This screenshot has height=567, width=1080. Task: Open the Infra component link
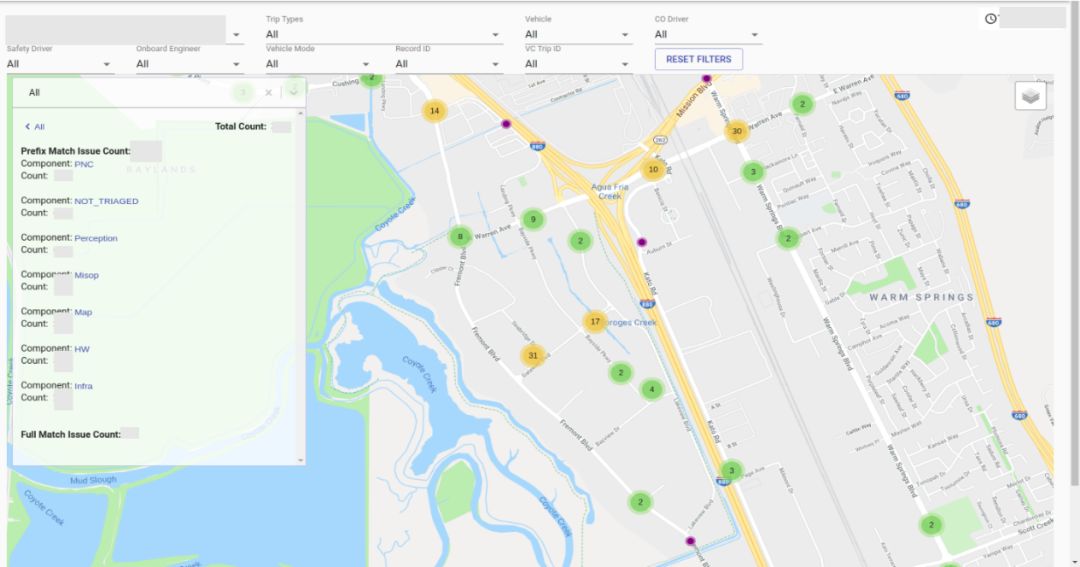click(x=83, y=386)
